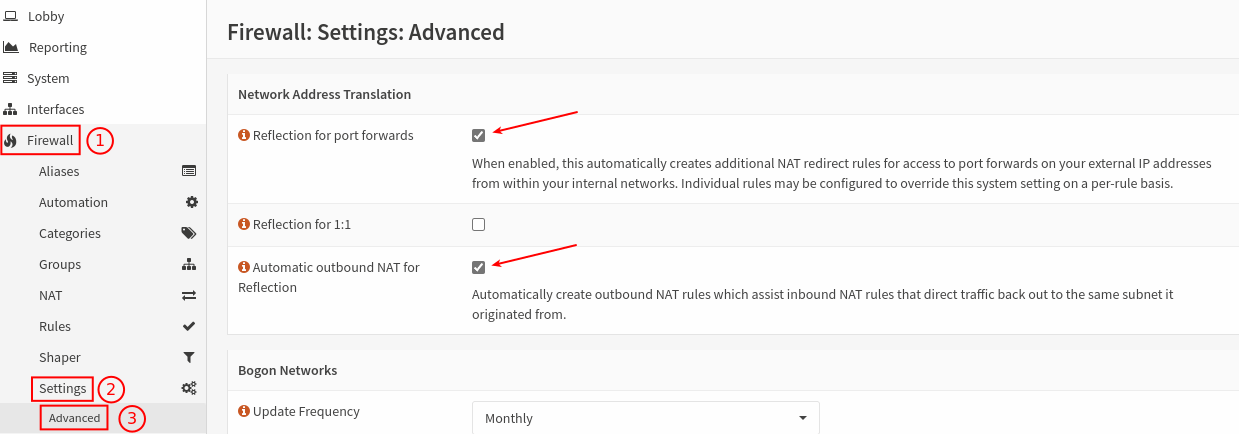Click the Categories tags icon

189,233
